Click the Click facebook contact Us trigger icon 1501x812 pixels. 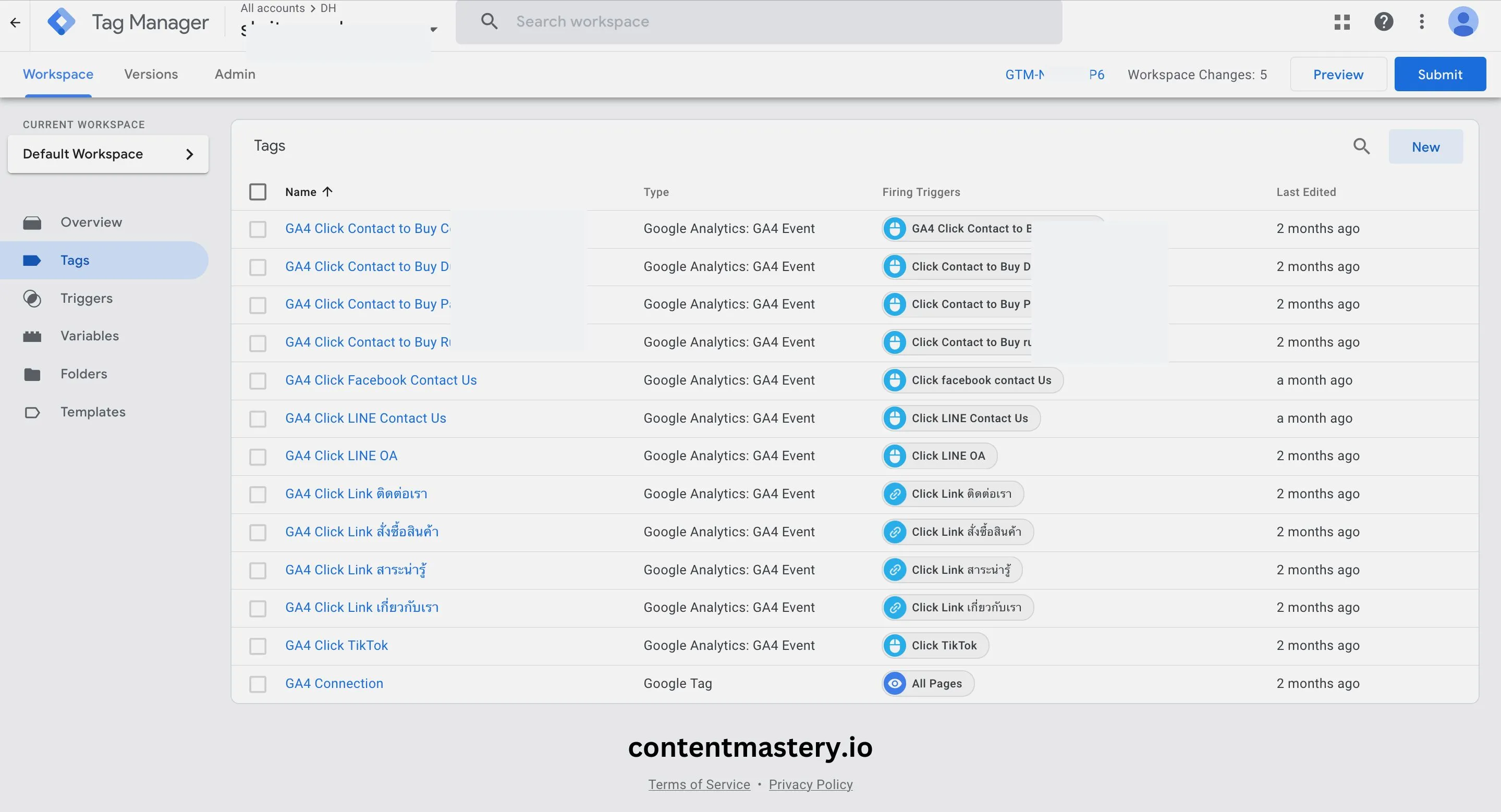tap(895, 380)
